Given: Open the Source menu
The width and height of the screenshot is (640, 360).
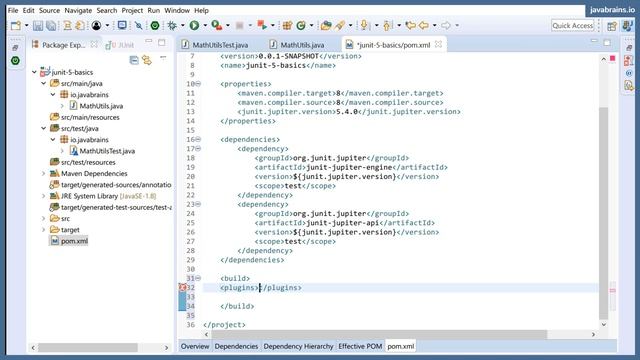Looking at the screenshot, I should tap(49, 10).
